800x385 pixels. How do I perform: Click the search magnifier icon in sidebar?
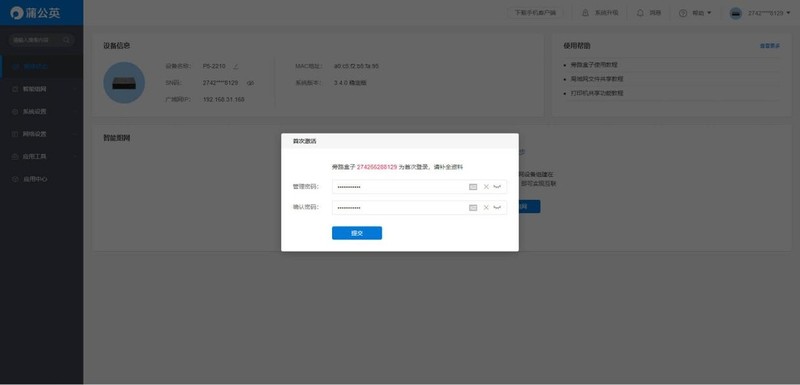click(66, 40)
